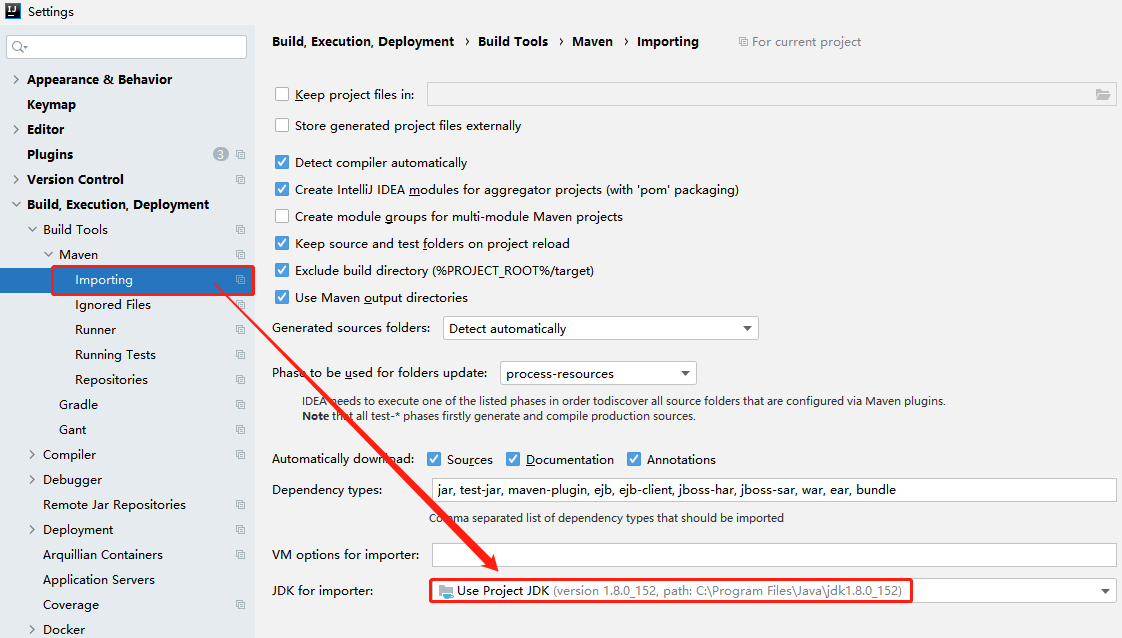Click the project-level icon beside Compiler
The height and width of the screenshot is (638, 1122).
(240, 455)
